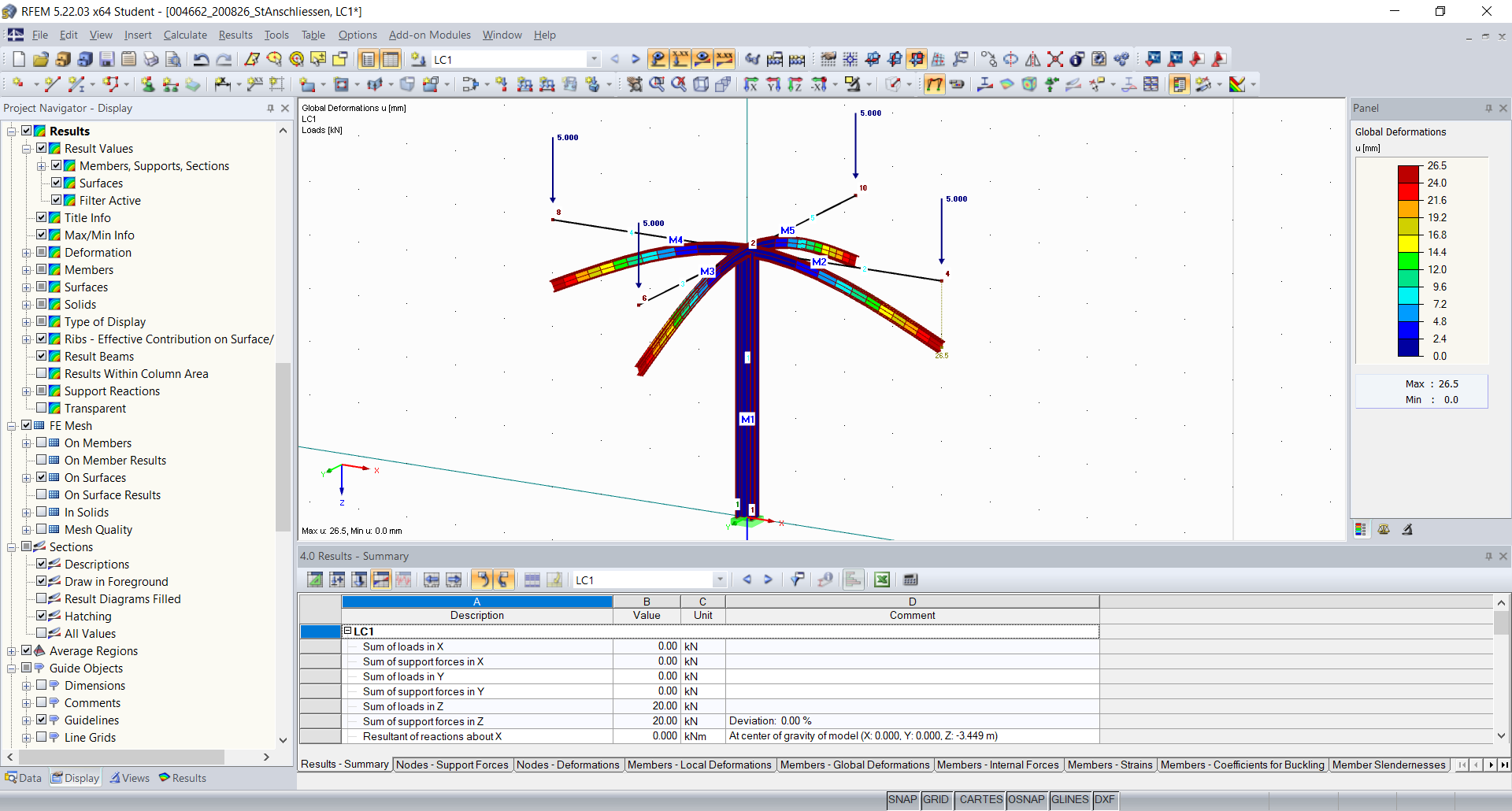1512x811 pixels.
Task: Open the factors balance tab in Panel
Action: point(1384,530)
